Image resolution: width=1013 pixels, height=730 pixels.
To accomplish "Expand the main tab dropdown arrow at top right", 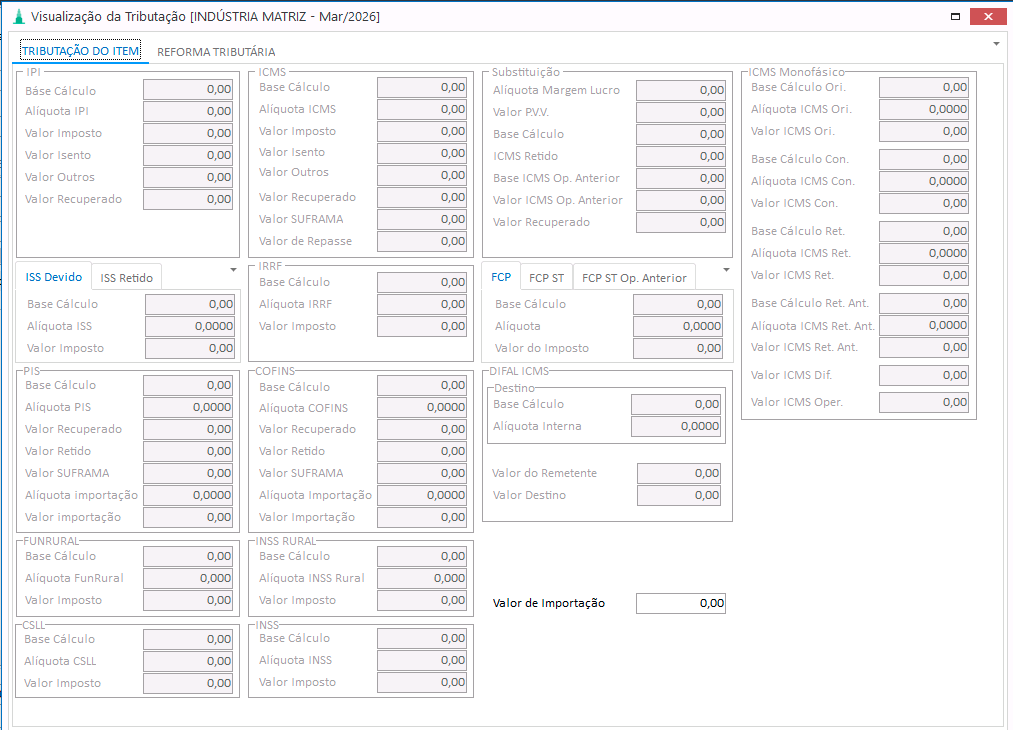I will point(996,44).
